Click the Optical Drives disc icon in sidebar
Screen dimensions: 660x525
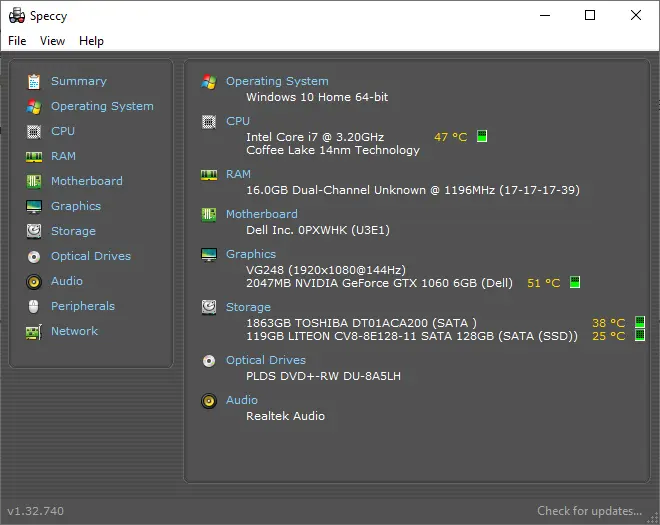point(34,256)
